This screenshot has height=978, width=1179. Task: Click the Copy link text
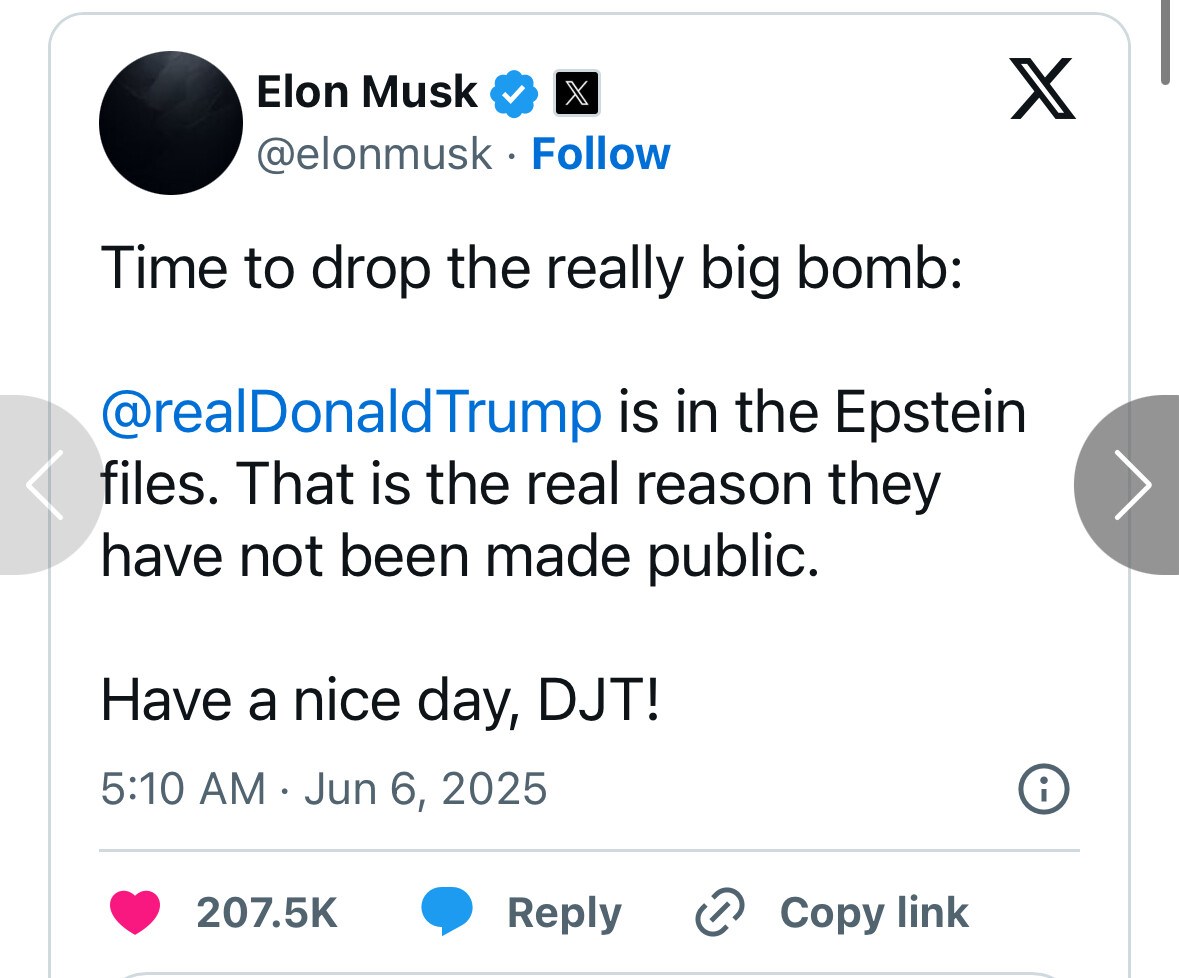(x=874, y=913)
